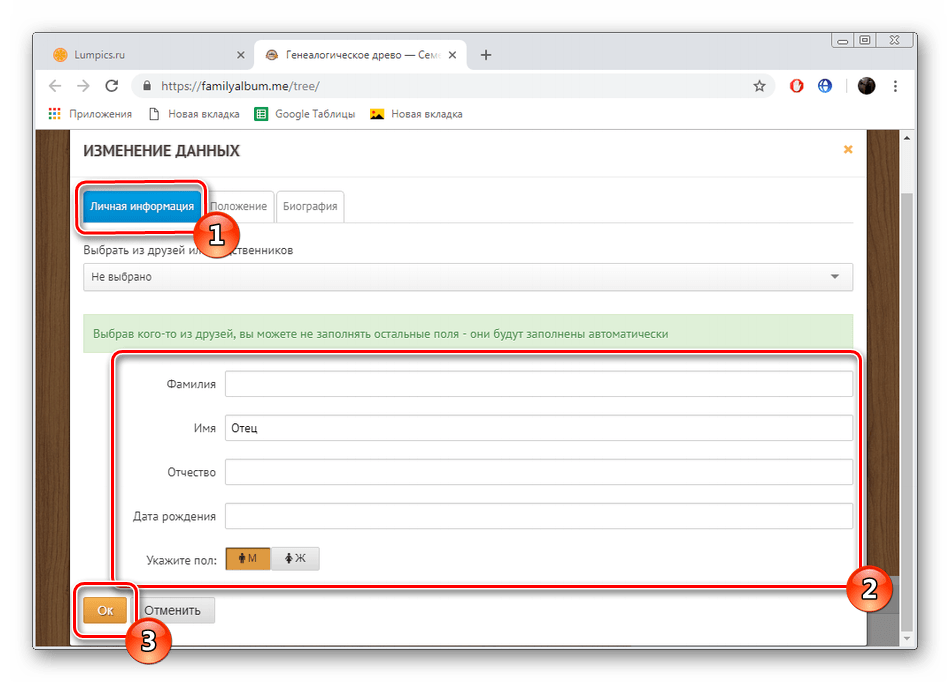Open the Chrome profile avatar
The image size is (950, 682).
pyautogui.click(x=866, y=86)
